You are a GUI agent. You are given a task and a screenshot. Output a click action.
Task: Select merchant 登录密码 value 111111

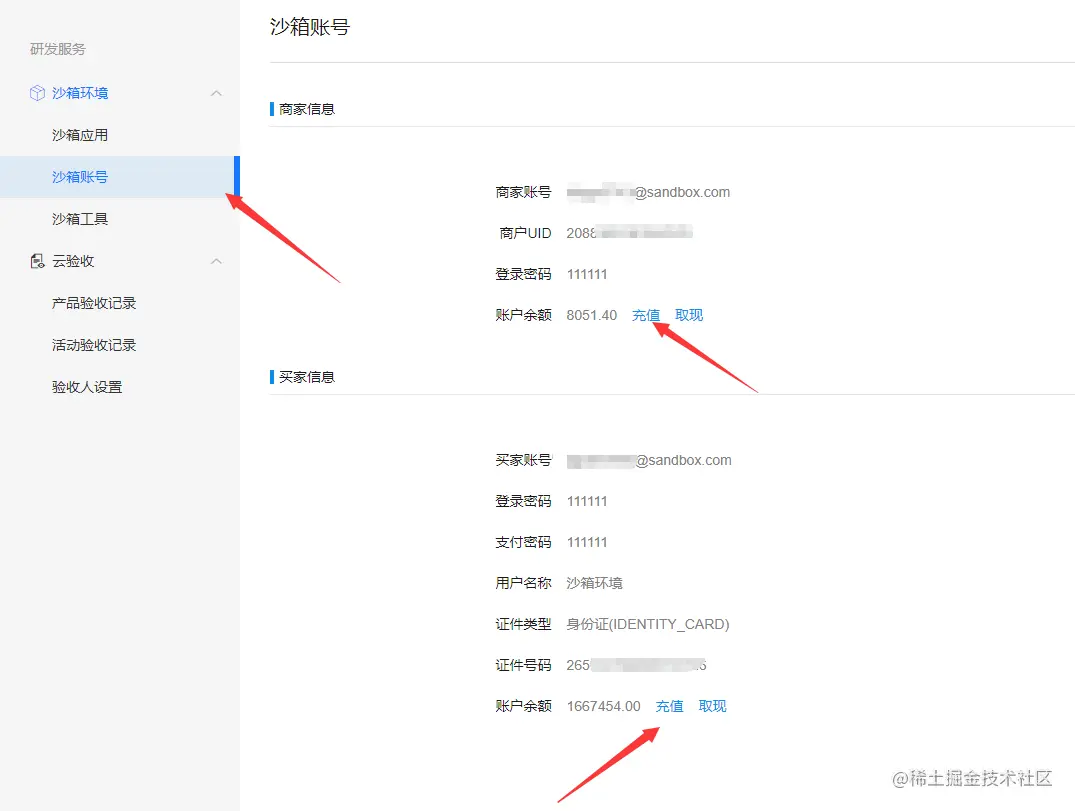click(x=587, y=274)
